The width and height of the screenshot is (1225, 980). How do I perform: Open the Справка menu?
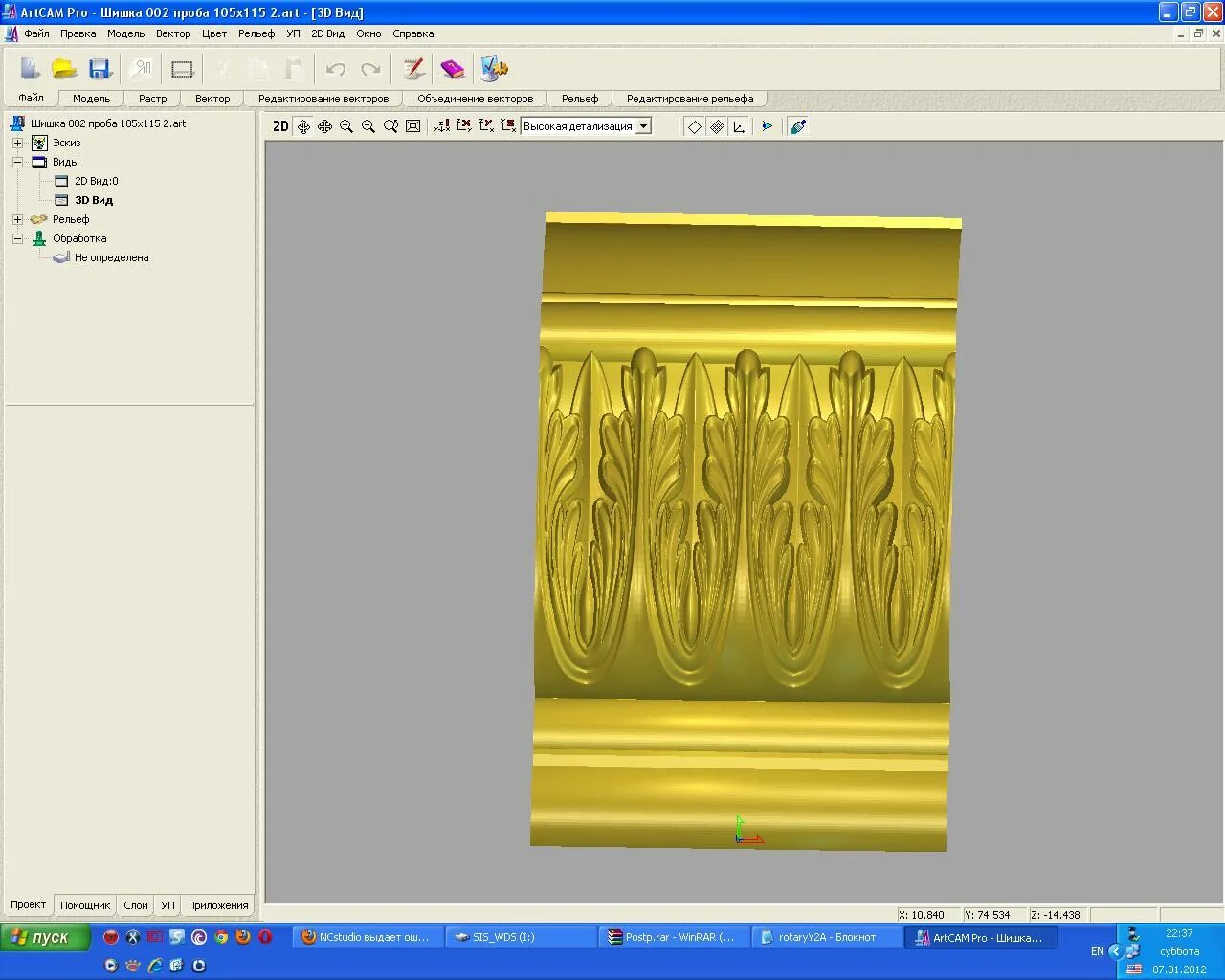click(413, 33)
